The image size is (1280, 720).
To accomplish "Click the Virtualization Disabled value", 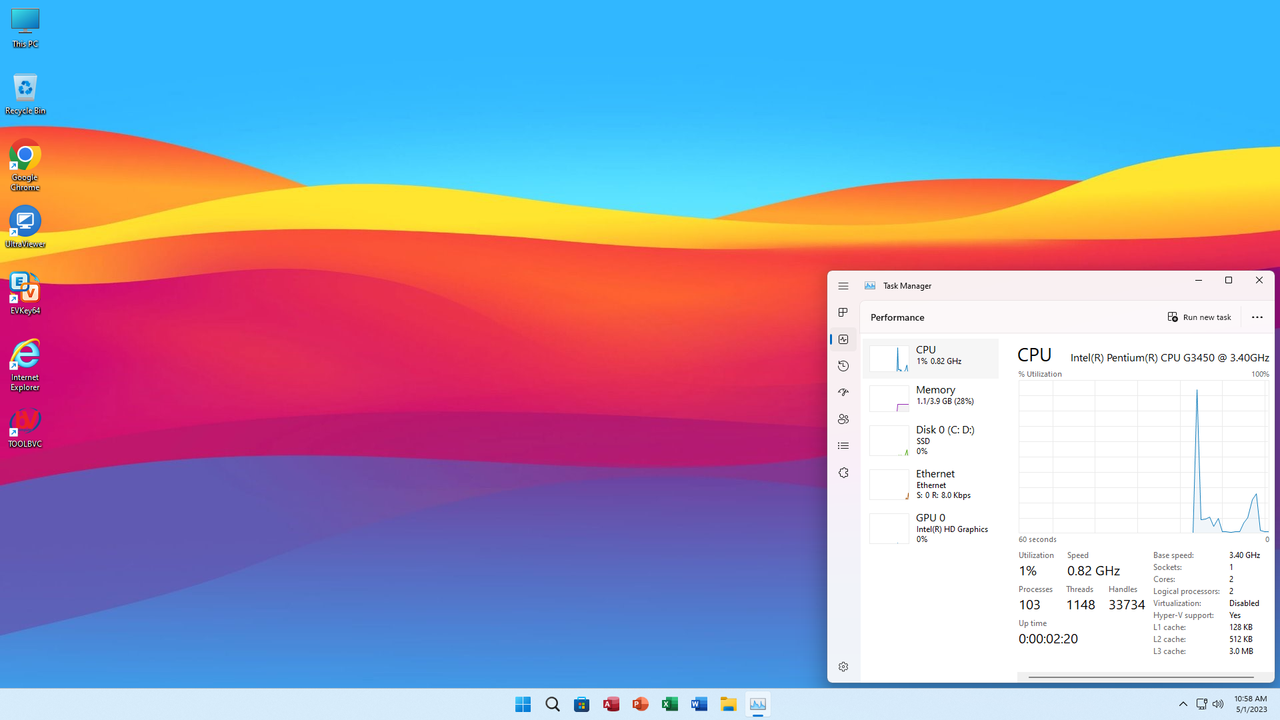I will tap(1244, 603).
